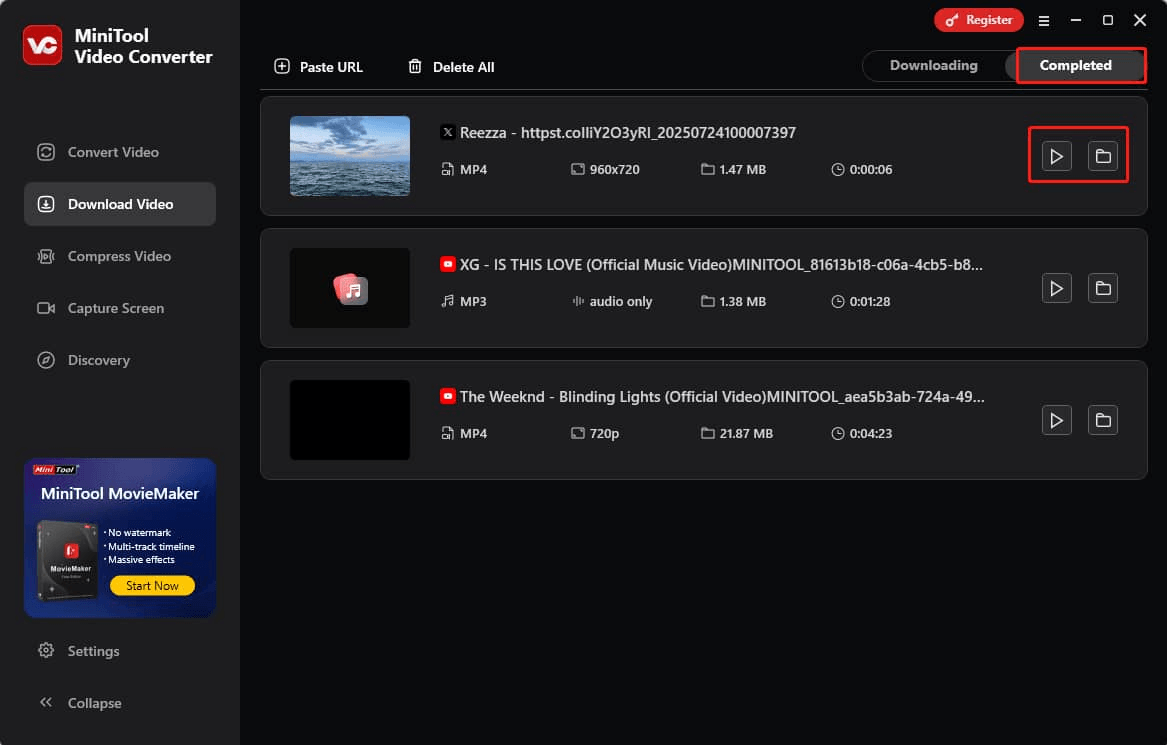Open Download Video section
Viewport: 1167px width, 745px height.
pos(120,204)
